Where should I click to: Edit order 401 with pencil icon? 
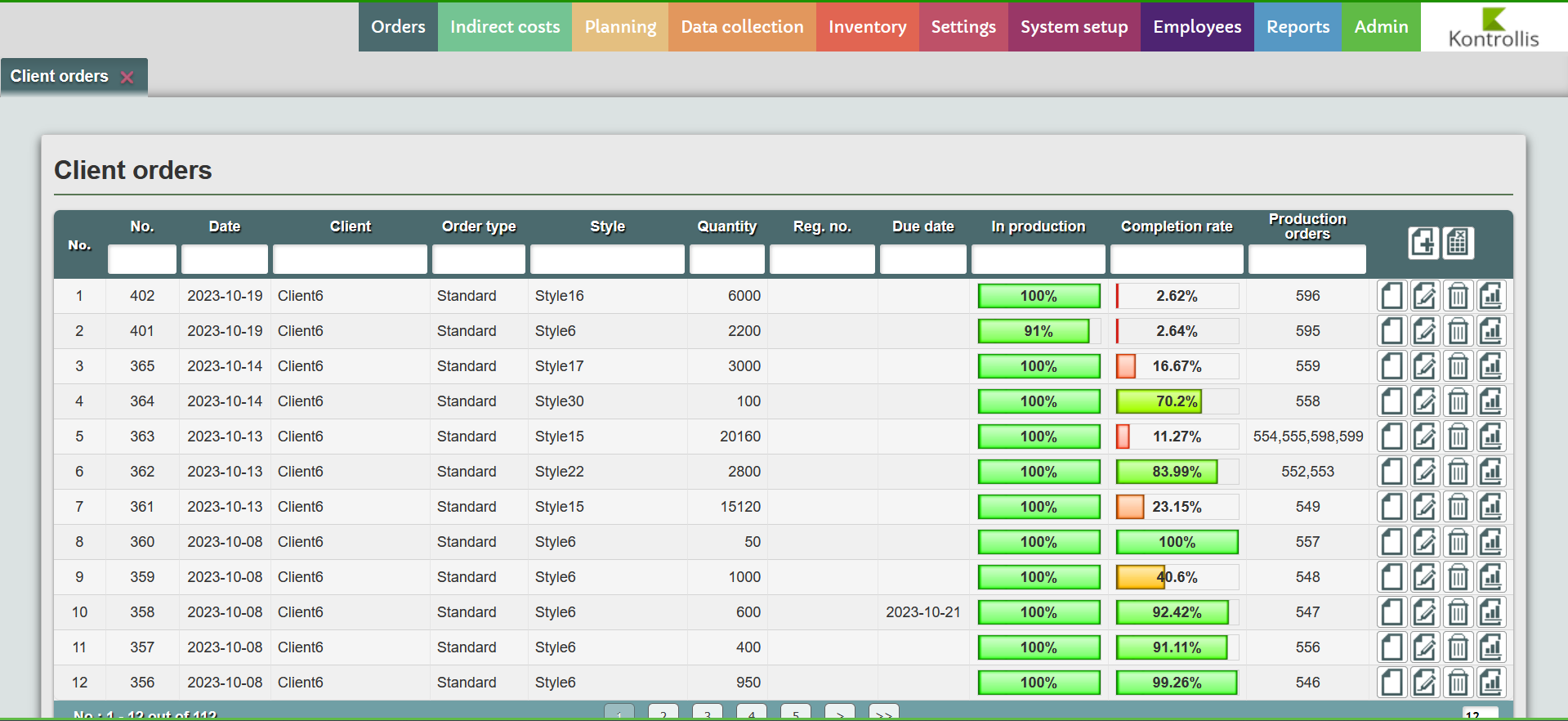pos(1425,331)
